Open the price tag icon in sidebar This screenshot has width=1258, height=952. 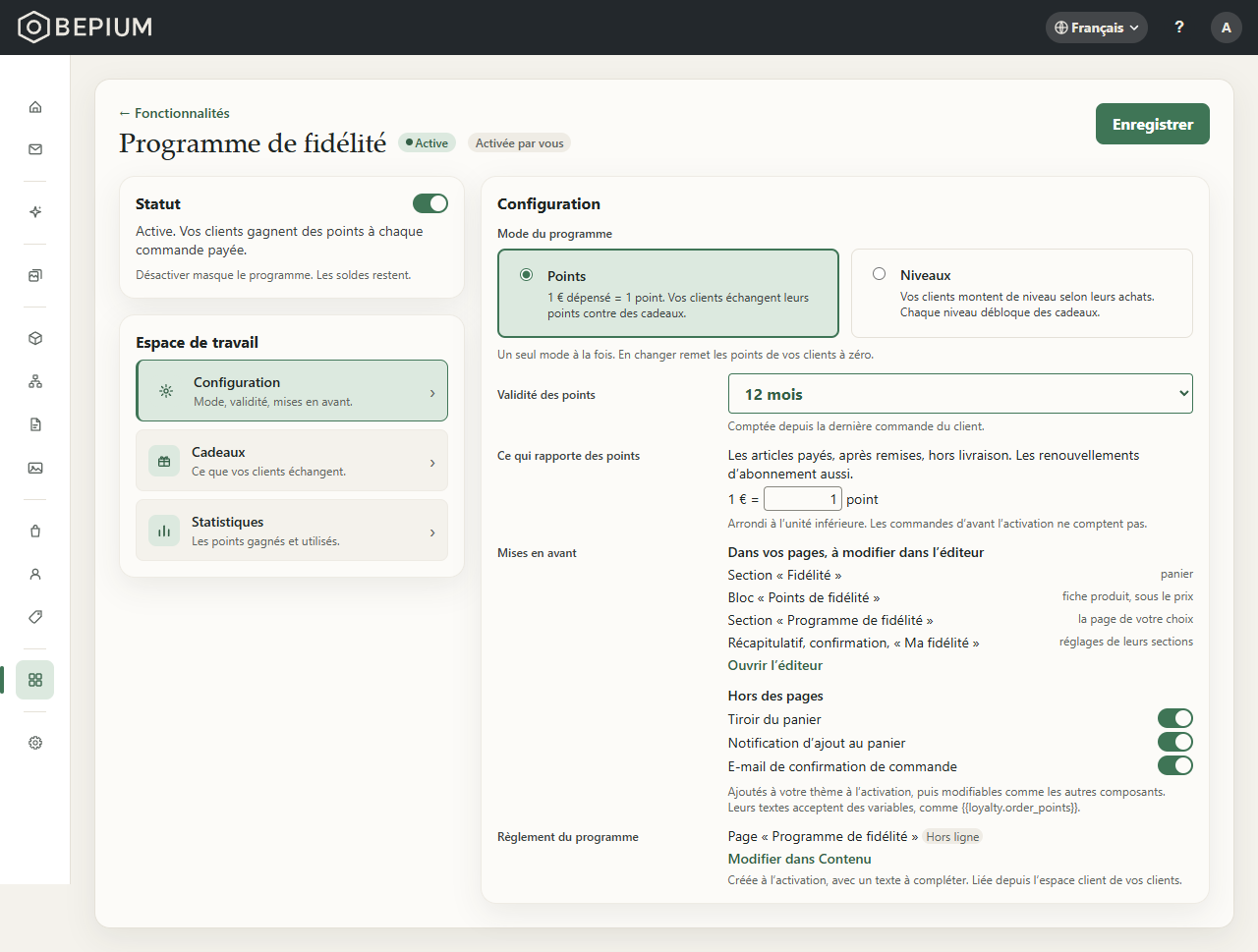[35, 617]
